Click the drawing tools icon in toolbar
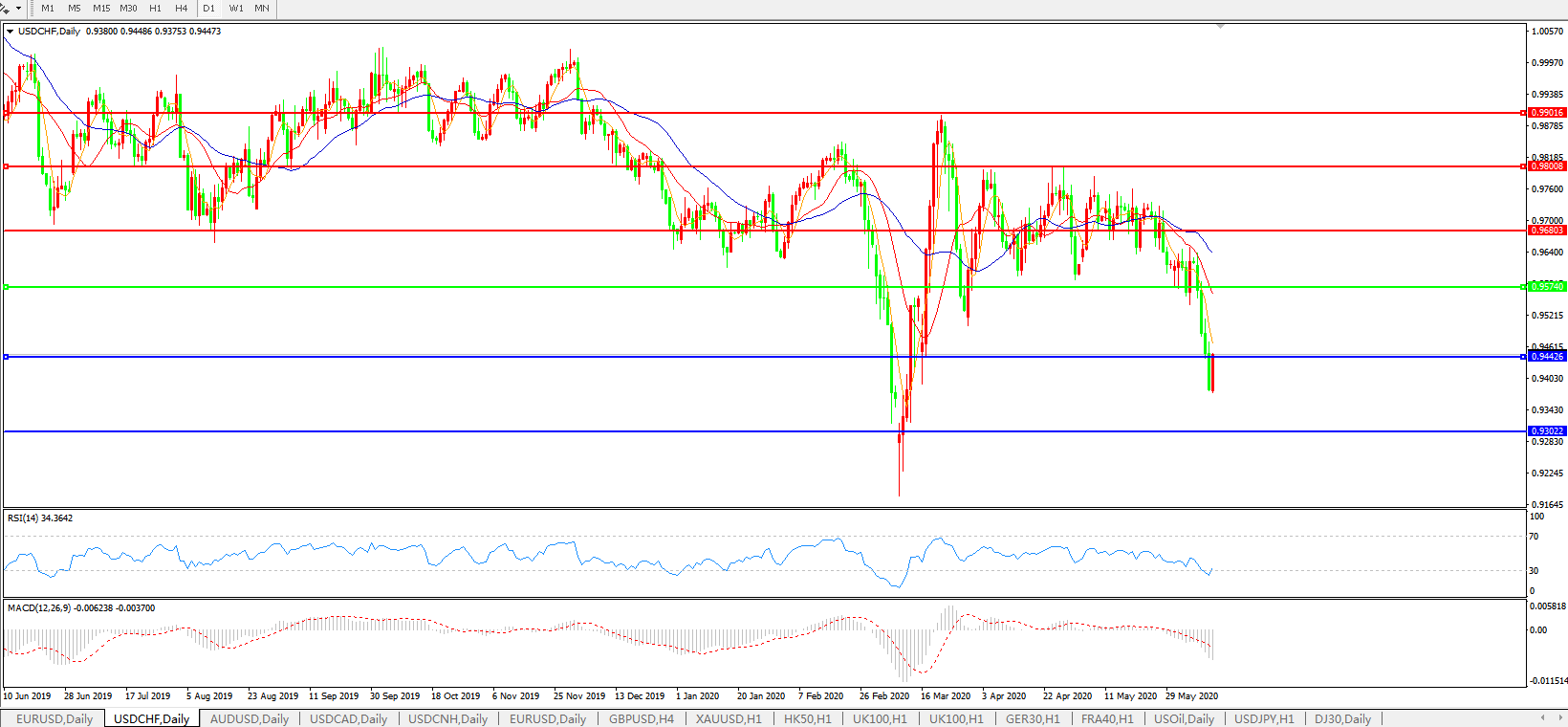This screenshot has height=727, width=1568. pyautogui.click(x=6, y=8)
